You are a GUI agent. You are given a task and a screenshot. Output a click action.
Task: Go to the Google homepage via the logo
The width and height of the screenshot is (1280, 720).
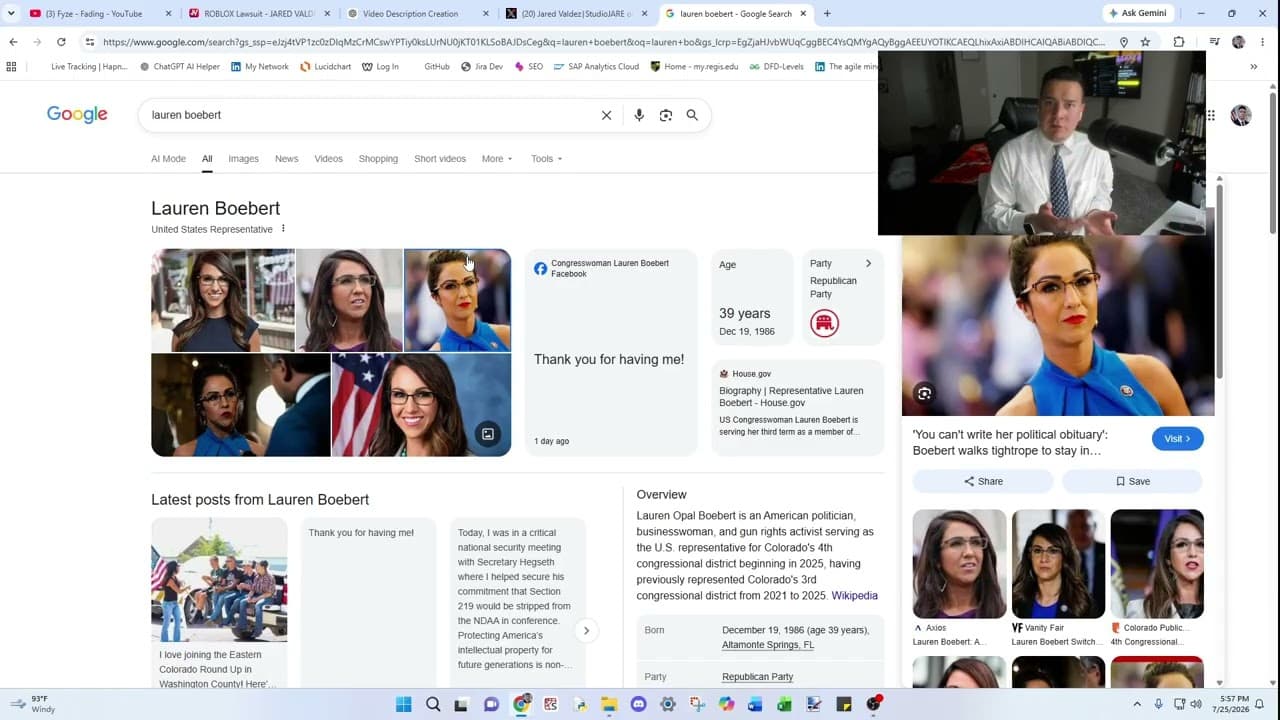coord(77,115)
